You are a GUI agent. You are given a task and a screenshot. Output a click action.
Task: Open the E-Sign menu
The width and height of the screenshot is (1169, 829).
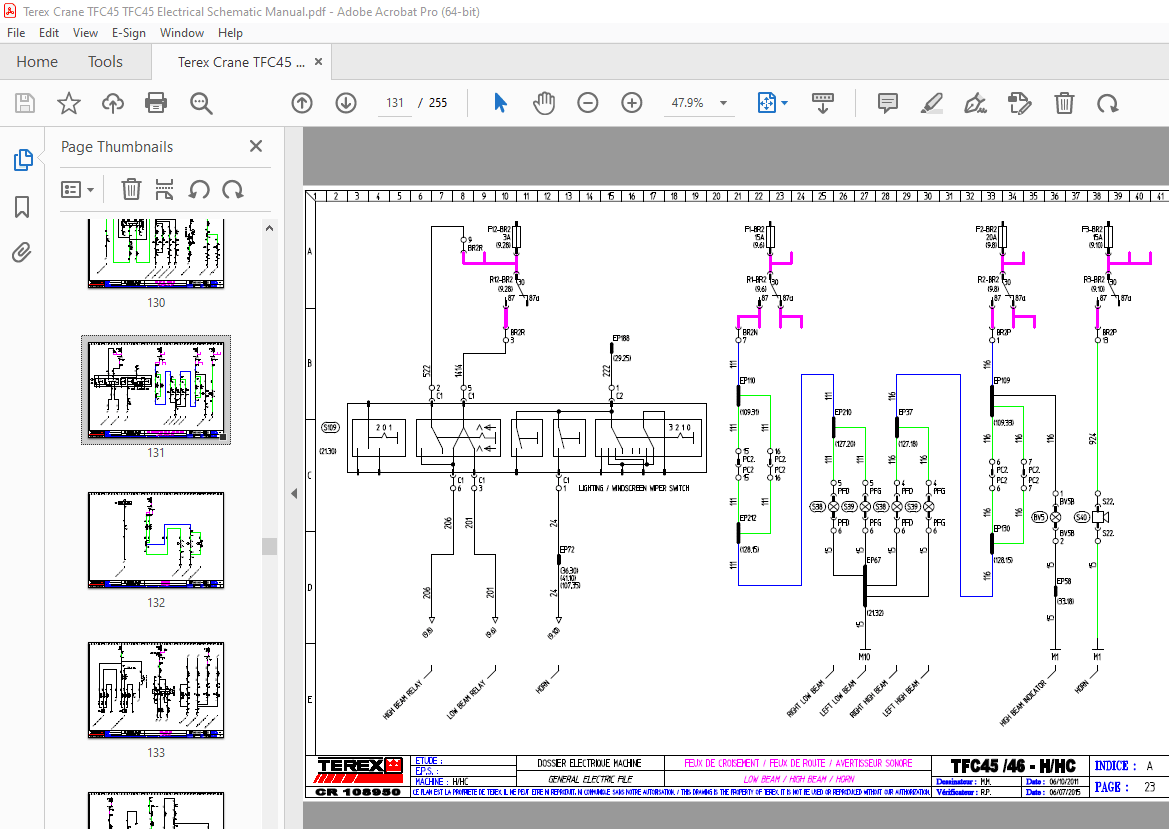coord(129,32)
